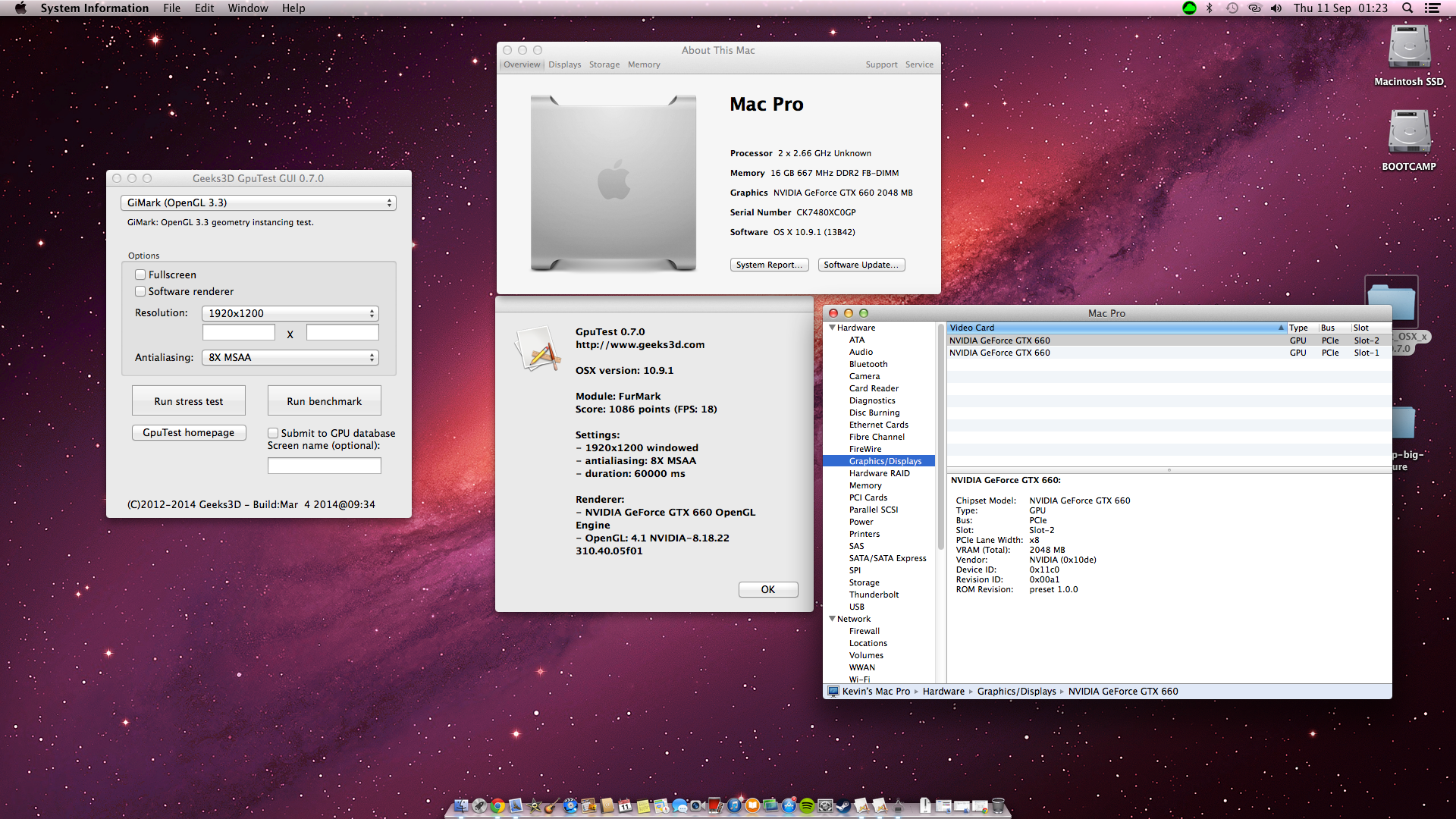Click the Screen name input field
This screenshot has width=1456, height=819.
tap(325, 466)
